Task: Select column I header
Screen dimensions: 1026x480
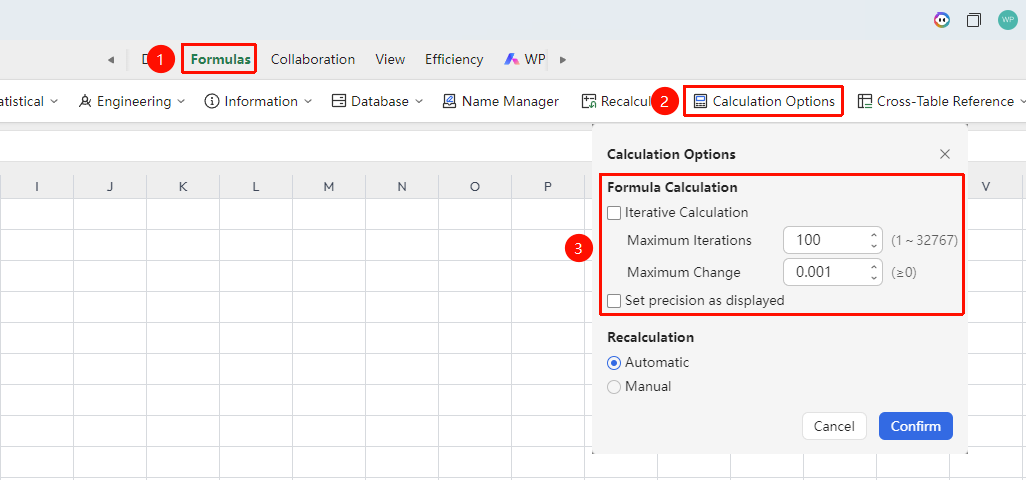Action: 37,187
